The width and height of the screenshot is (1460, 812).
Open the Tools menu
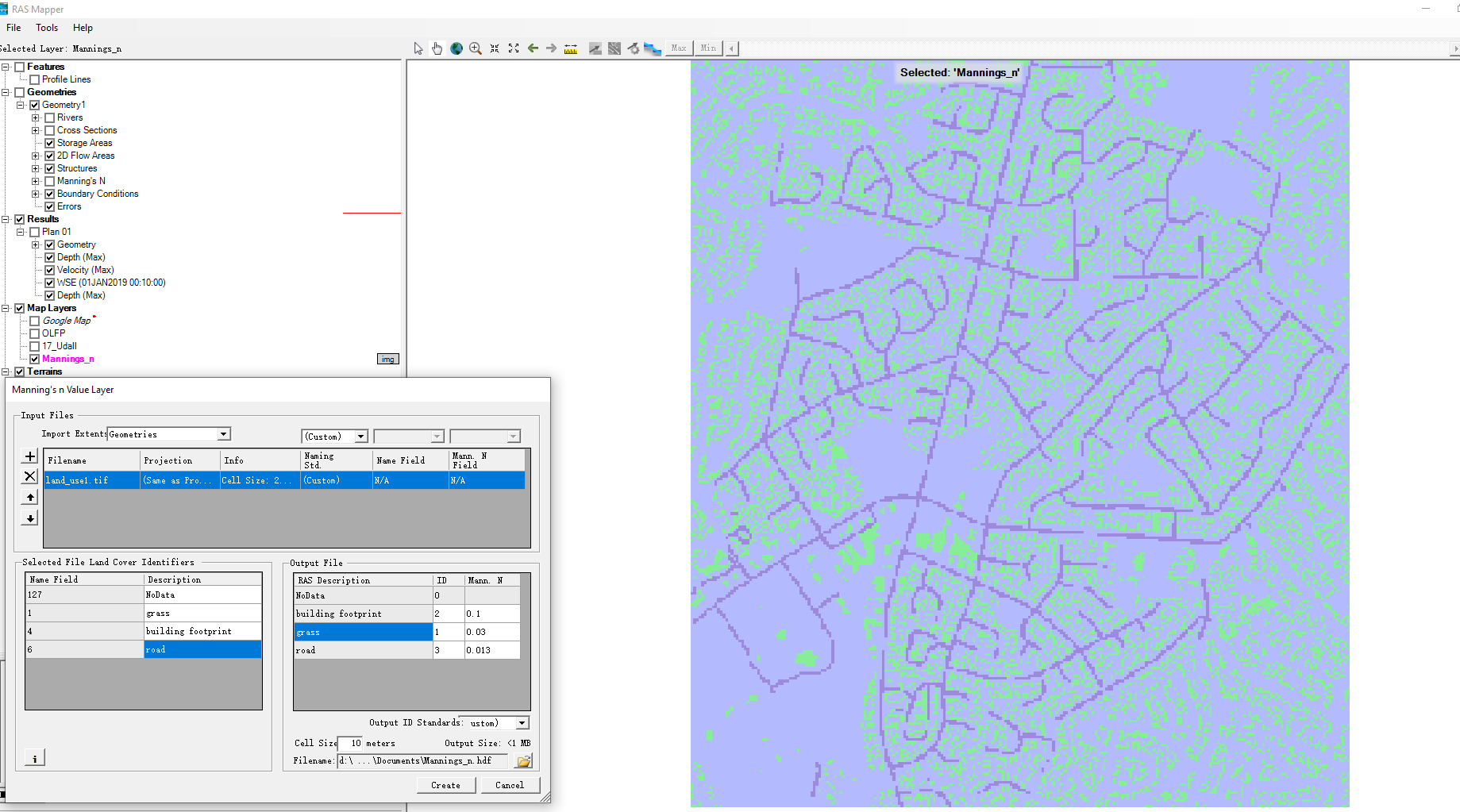click(x=47, y=28)
